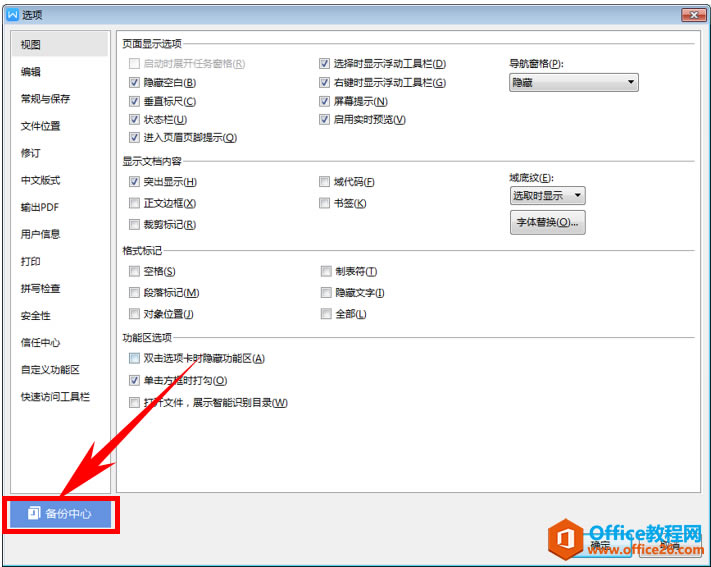The width and height of the screenshot is (711, 567).
Task: Enable 对象位置(J) format mark
Action: [x=134, y=313]
